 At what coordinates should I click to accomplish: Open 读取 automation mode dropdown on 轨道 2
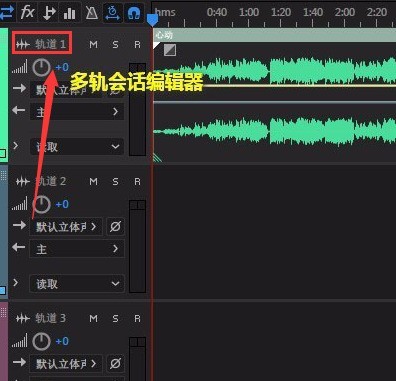click(77, 284)
